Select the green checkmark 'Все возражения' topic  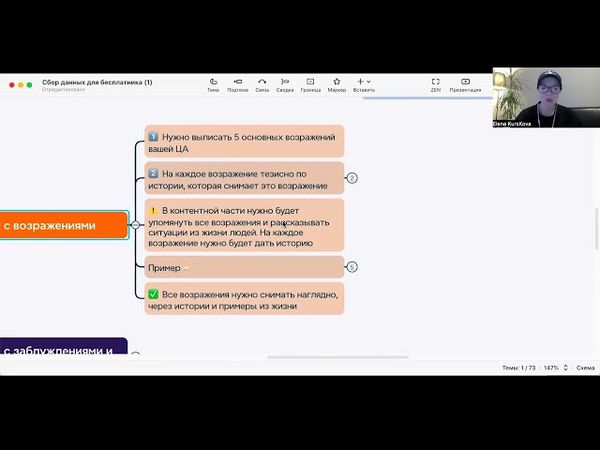244,298
